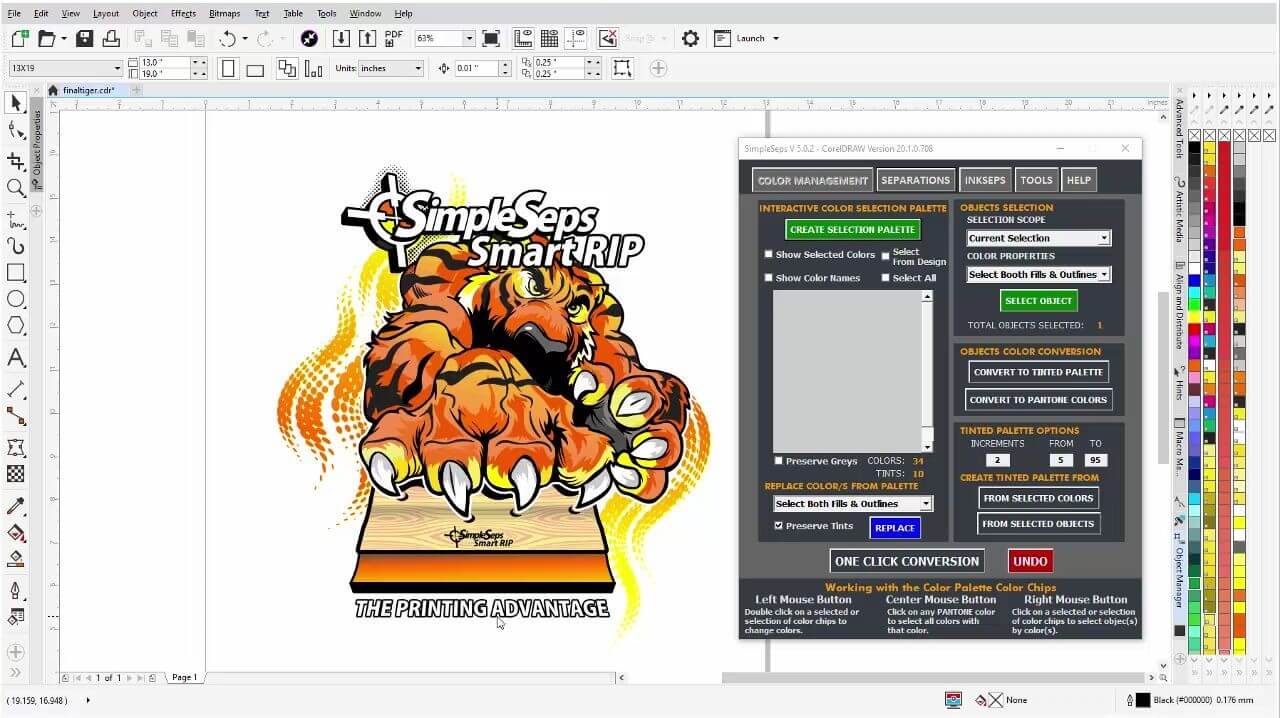Click the Print icon
This screenshot has height=718, width=1280.
pos(111,38)
